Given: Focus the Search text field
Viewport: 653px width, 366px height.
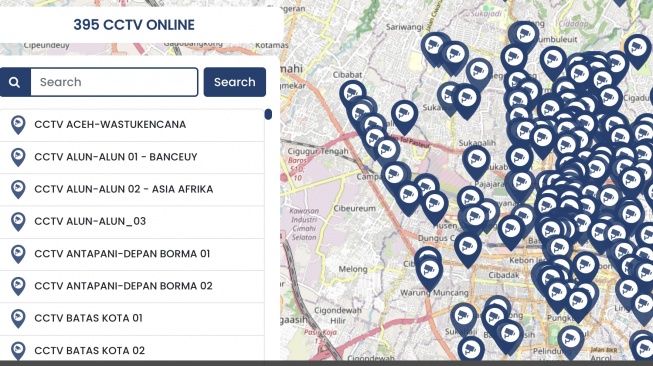Looking at the screenshot, I should (x=114, y=82).
